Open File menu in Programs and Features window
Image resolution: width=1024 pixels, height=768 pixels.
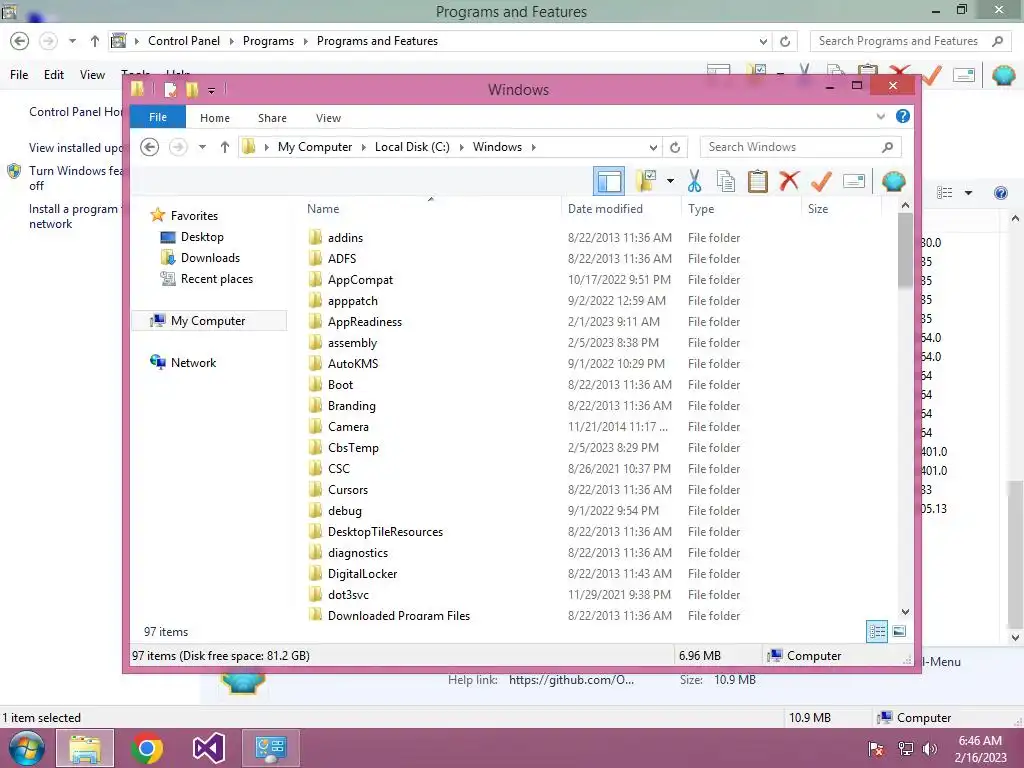(x=19, y=75)
